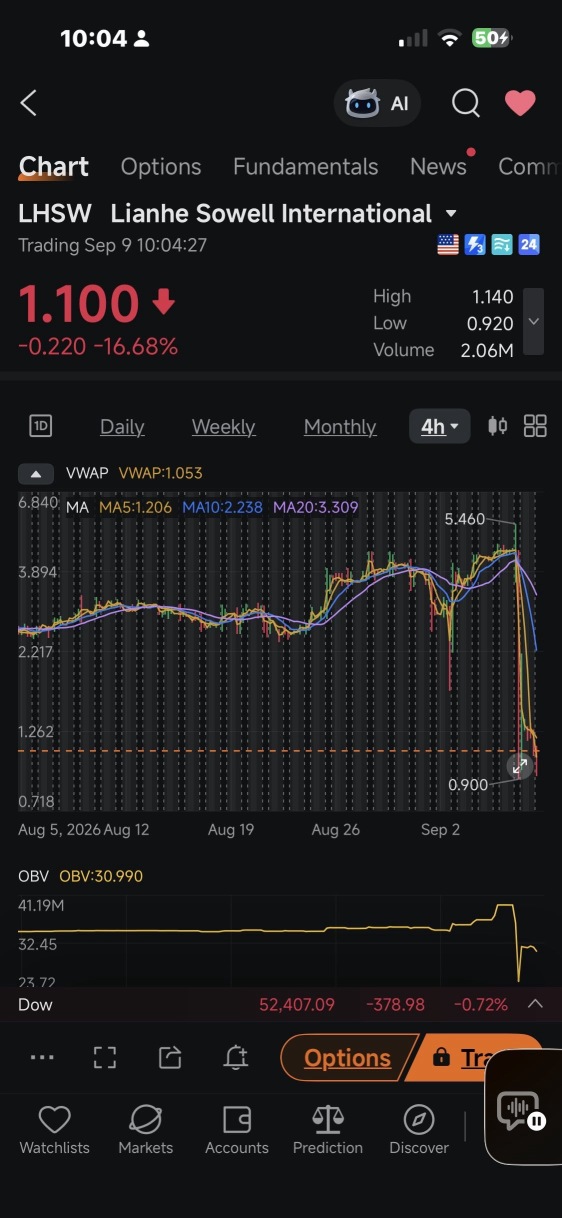The height and width of the screenshot is (1218, 562).
Task: Open the 4h interval dropdown
Action: [x=439, y=427]
